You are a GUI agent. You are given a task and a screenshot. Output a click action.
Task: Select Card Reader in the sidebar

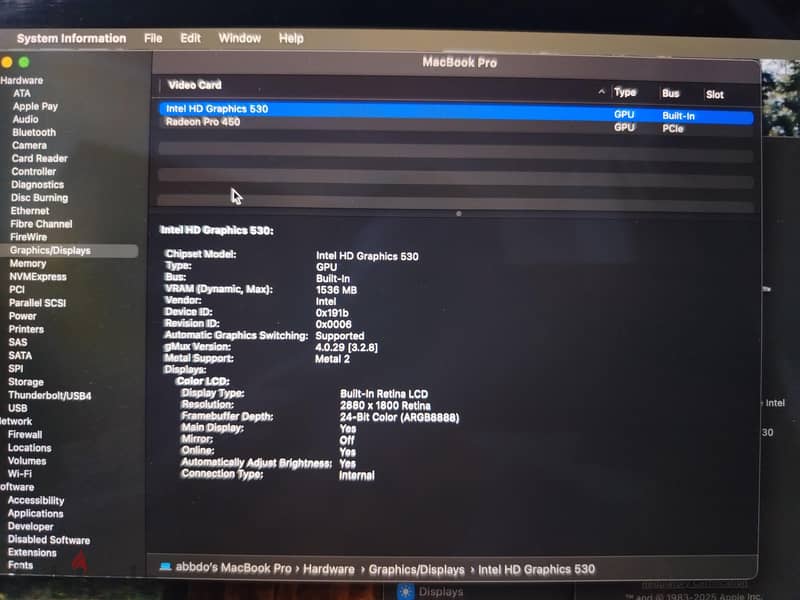pyautogui.click(x=39, y=158)
